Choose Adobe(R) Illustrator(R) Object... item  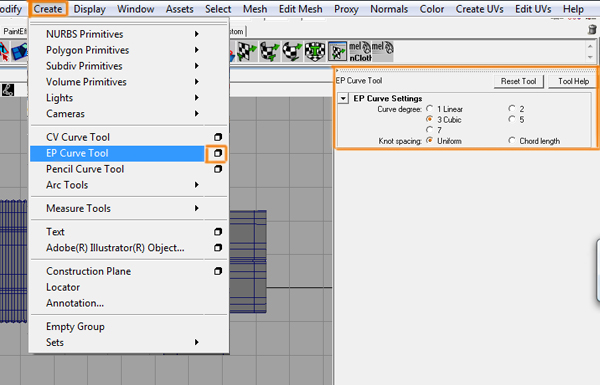pyautogui.click(x=117, y=248)
